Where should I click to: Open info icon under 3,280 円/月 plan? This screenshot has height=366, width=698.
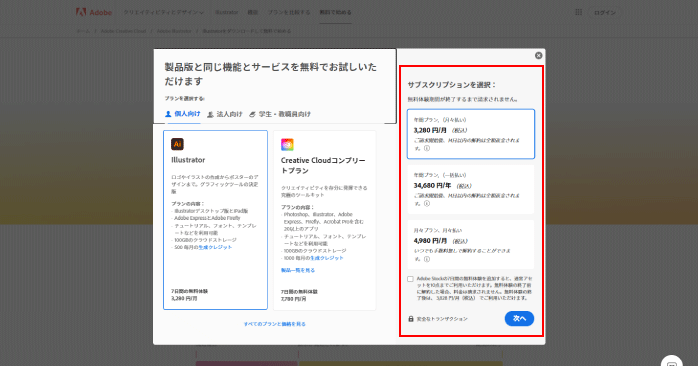[x=427, y=148]
